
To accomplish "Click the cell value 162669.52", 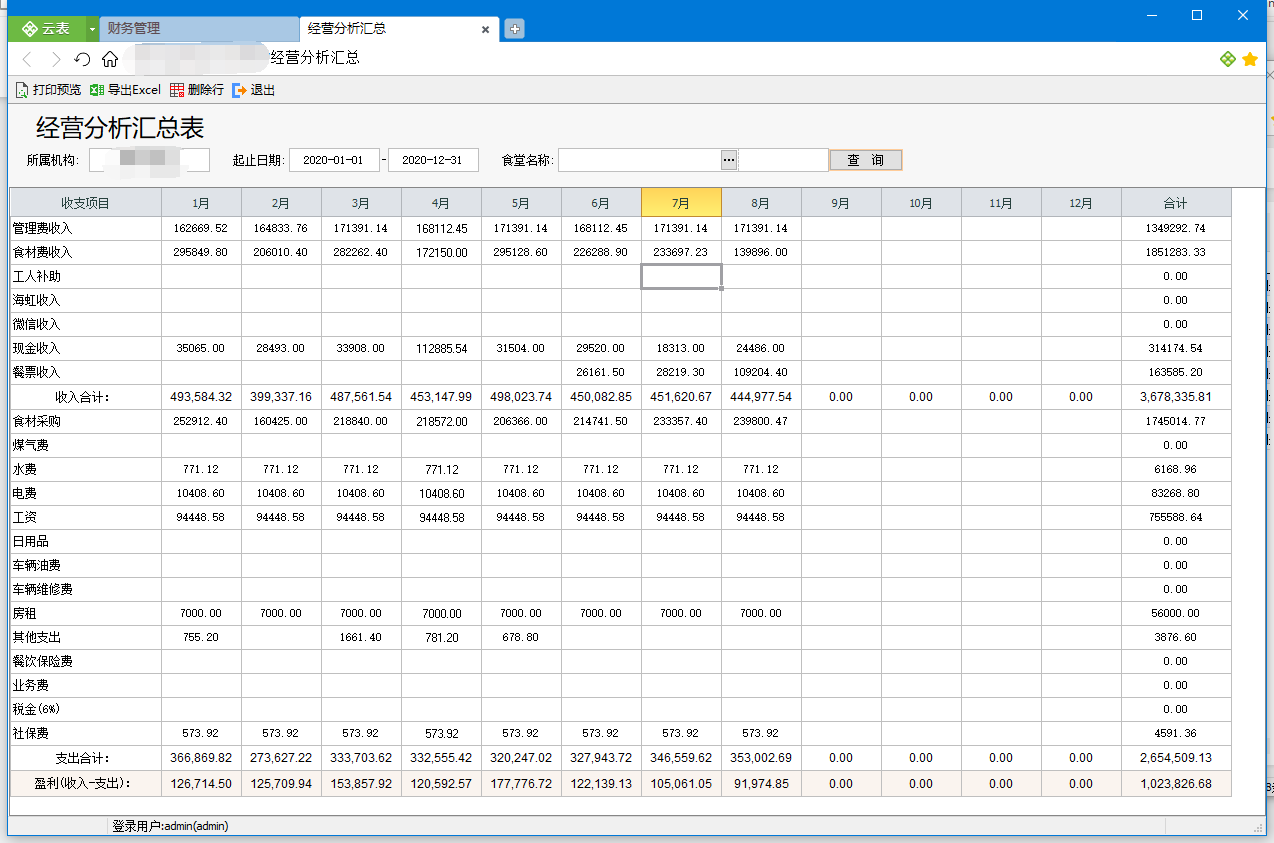I will 201,229.
